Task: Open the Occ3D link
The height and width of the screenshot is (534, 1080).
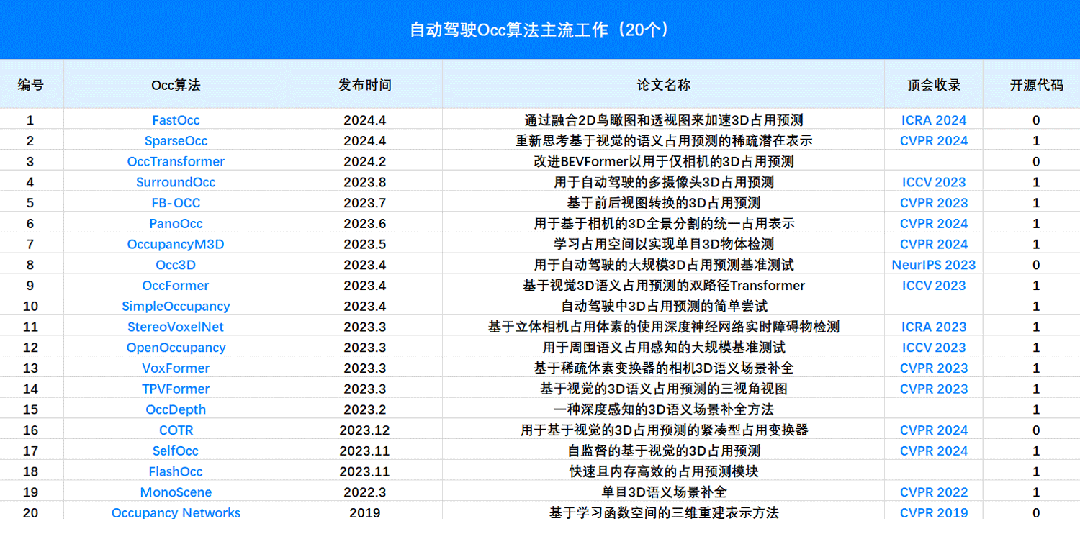Action: pos(176,265)
